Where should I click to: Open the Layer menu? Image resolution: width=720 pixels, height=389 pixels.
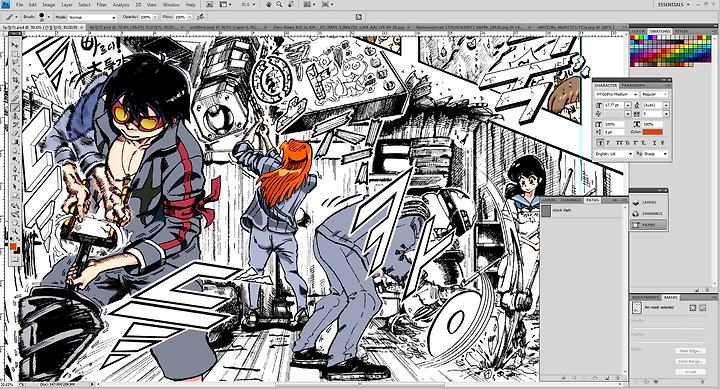coord(67,5)
